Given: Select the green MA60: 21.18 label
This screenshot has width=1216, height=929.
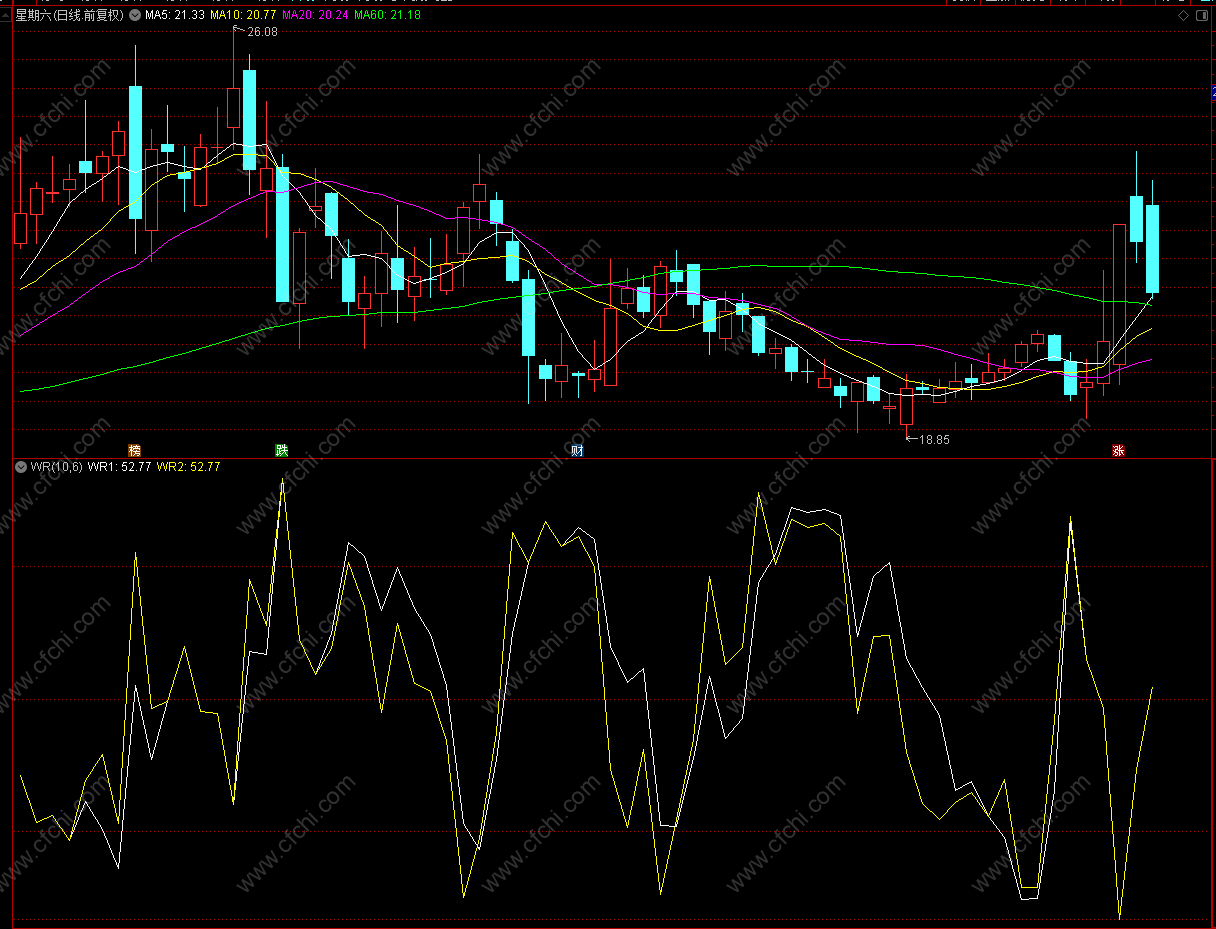Looking at the screenshot, I should point(388,16).
